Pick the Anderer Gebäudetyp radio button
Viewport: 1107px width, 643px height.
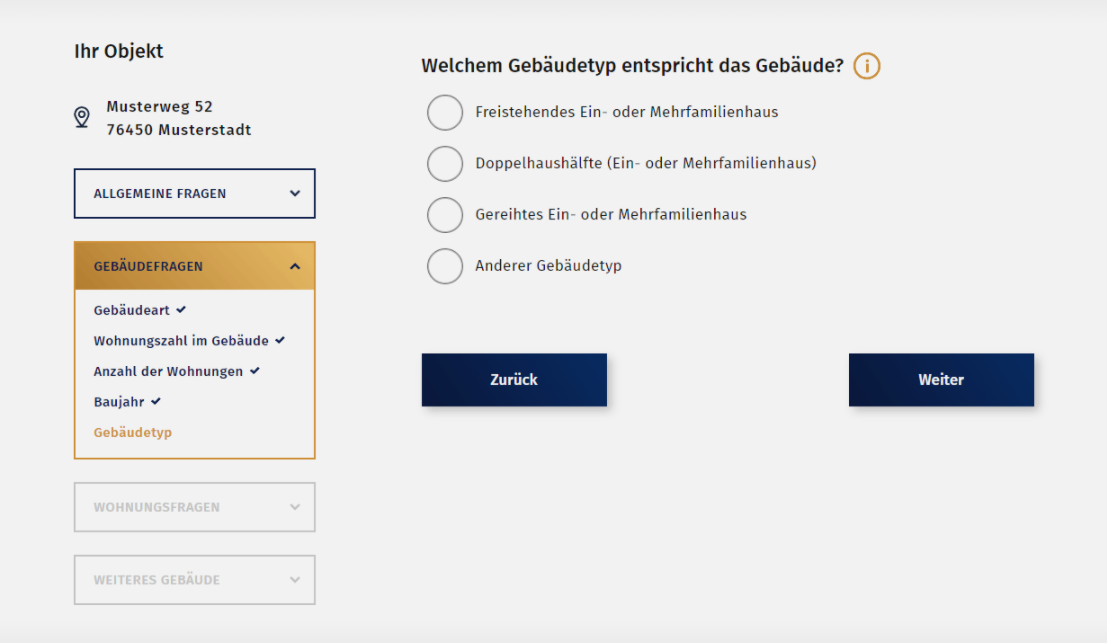point(445,266)
